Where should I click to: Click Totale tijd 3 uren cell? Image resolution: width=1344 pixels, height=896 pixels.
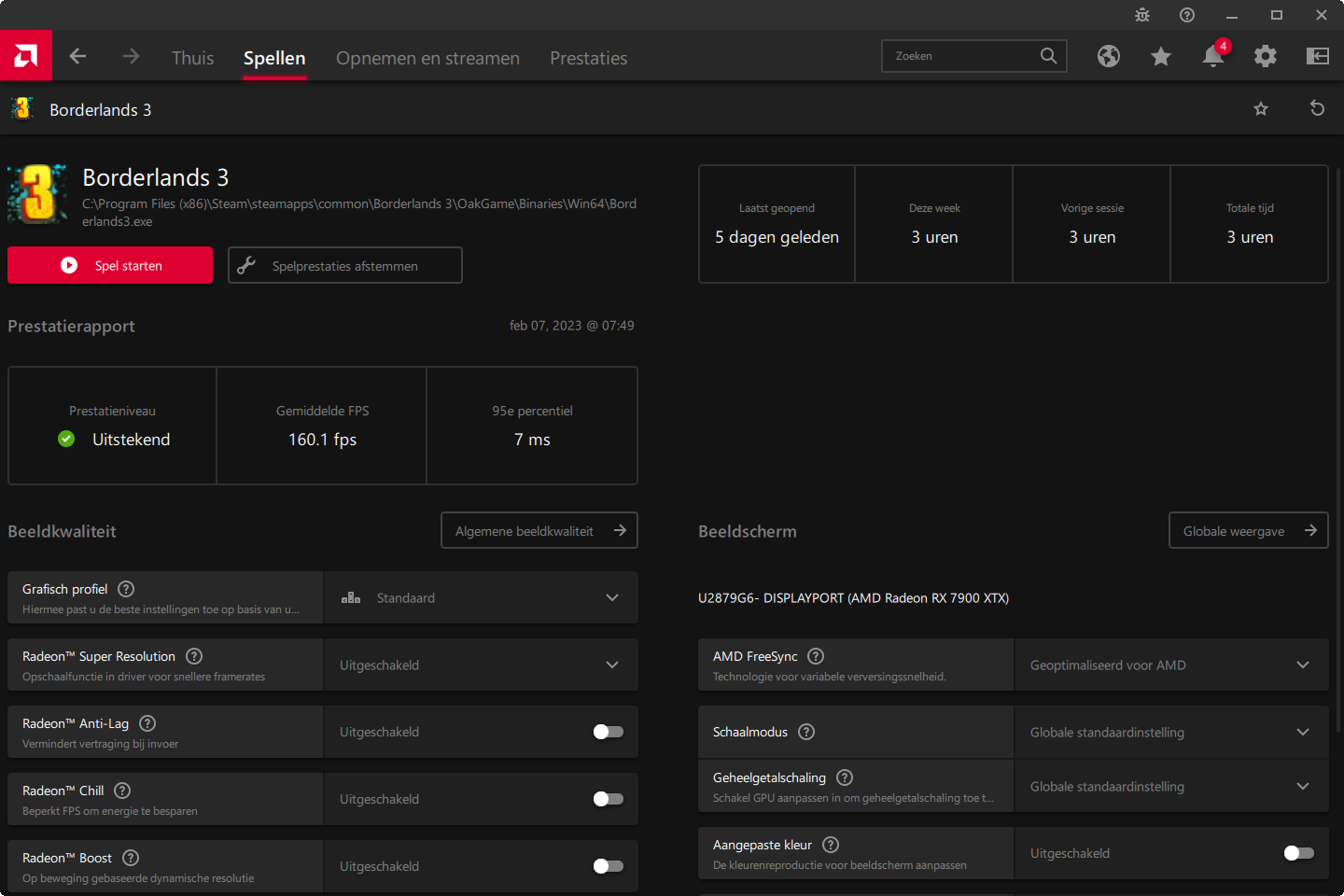click(x=1250, y=224)
